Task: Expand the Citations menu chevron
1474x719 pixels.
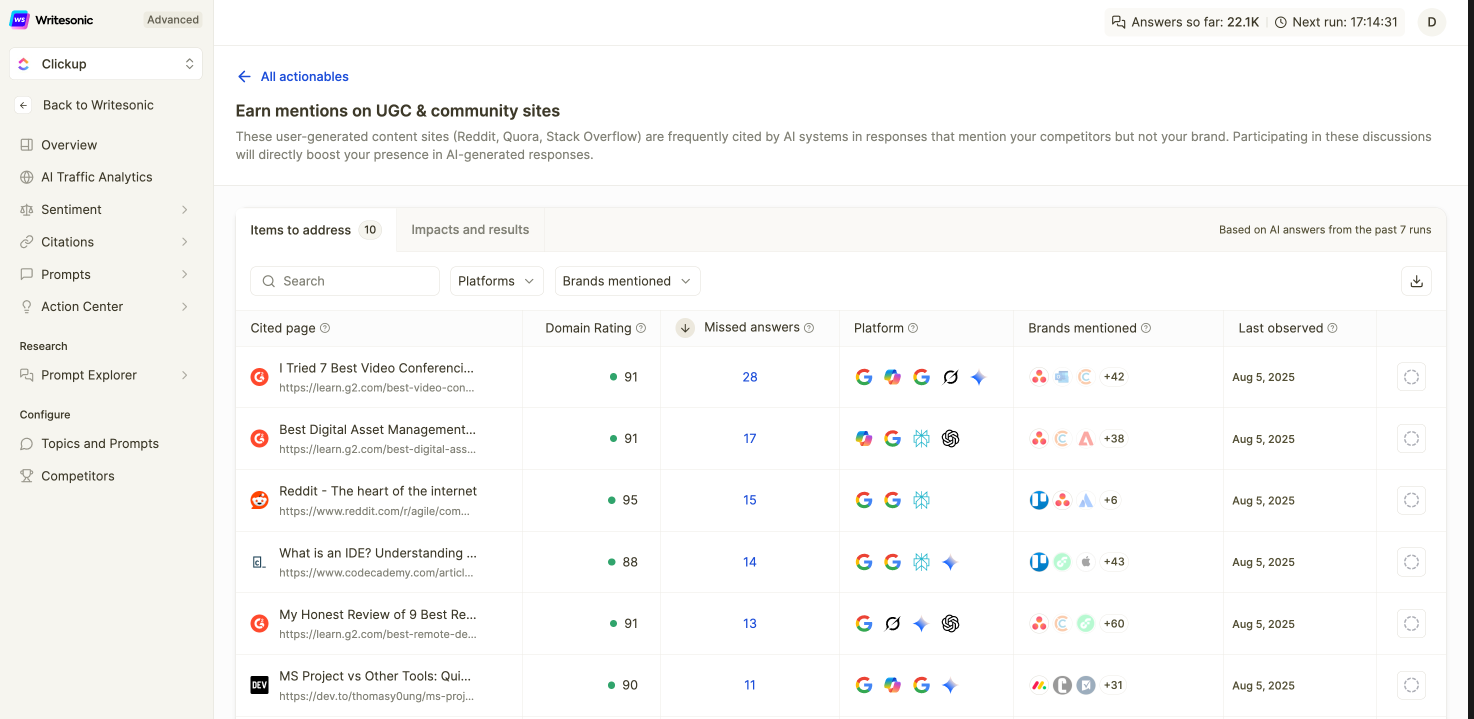Action: (185, 242)
